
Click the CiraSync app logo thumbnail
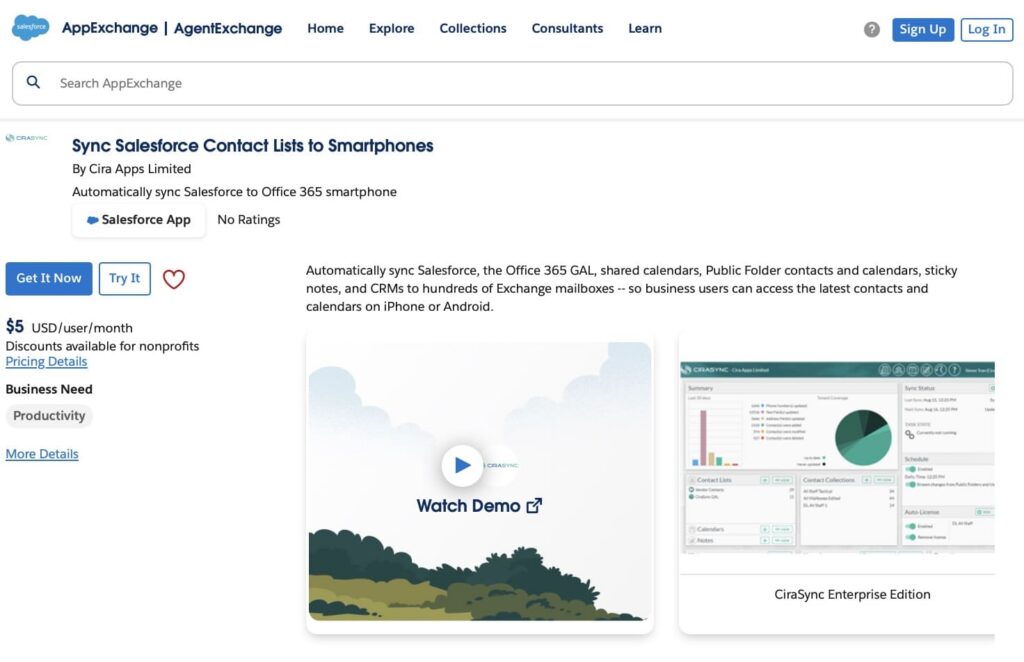(26, 138)
